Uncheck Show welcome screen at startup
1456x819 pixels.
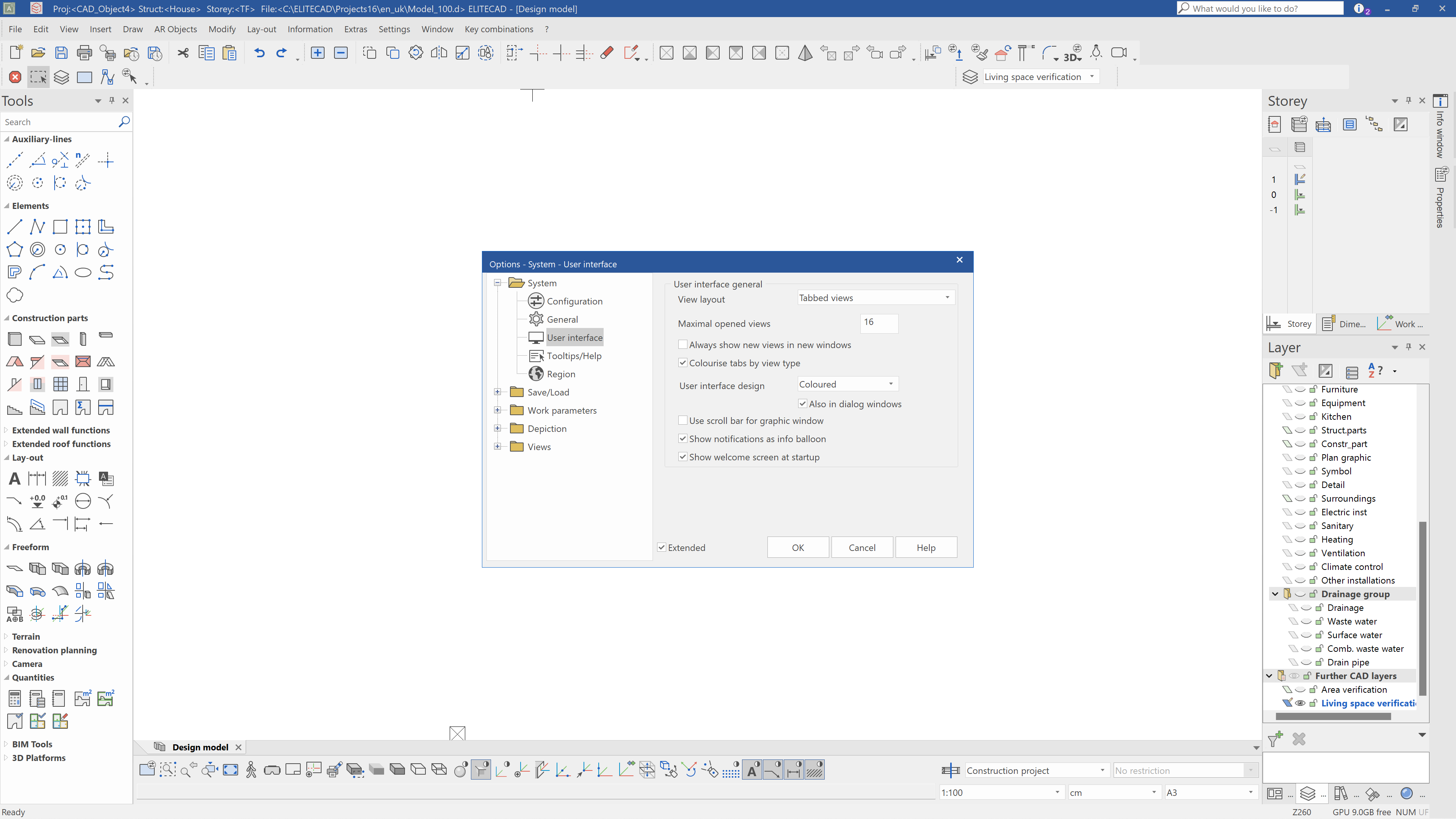(x=683, y=457)
